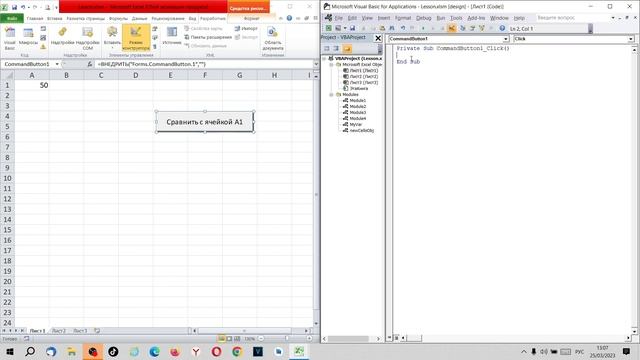Click the insert new sheet tab icon
This screenshot has height=360, width=640.
click(97, 331)
